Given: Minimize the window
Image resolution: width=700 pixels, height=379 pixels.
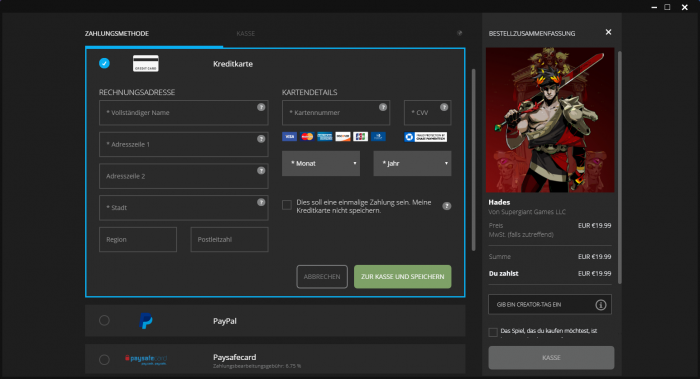Looking at the screenshot, I should click(654, 7).
